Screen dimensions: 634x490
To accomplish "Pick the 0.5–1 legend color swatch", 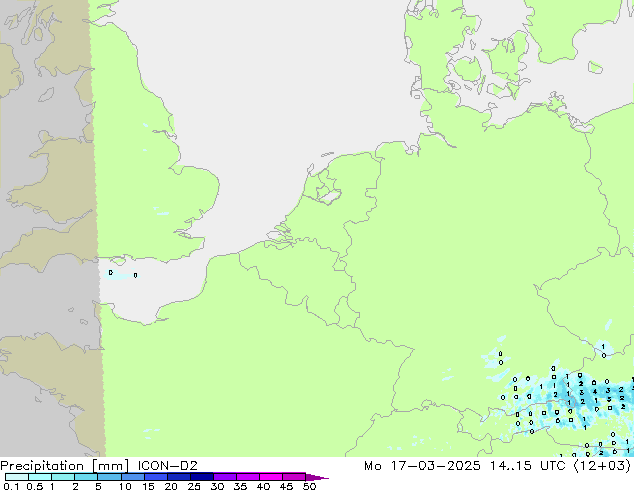I will point(40,477).
